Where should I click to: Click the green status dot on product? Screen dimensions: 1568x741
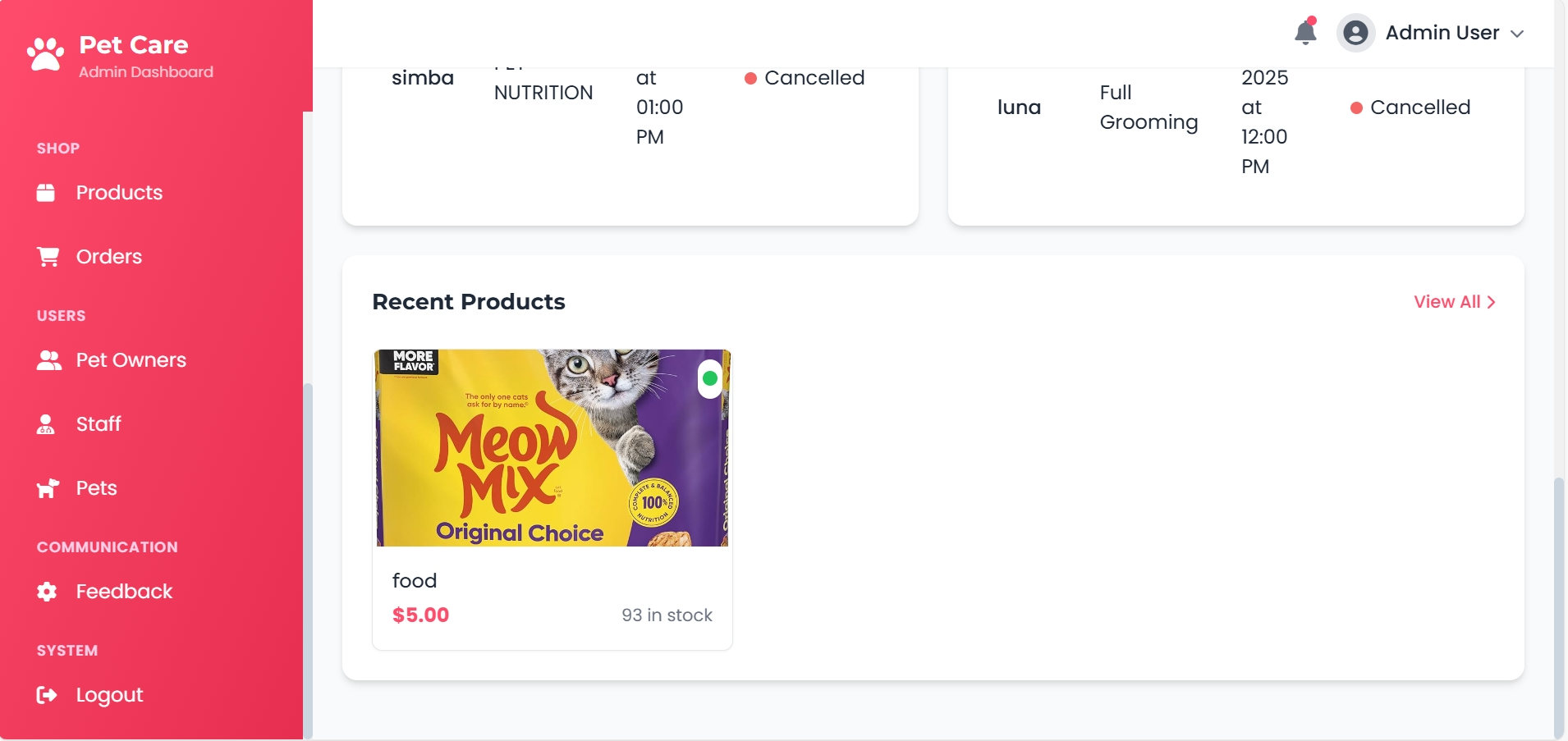(x=710, y=378)
